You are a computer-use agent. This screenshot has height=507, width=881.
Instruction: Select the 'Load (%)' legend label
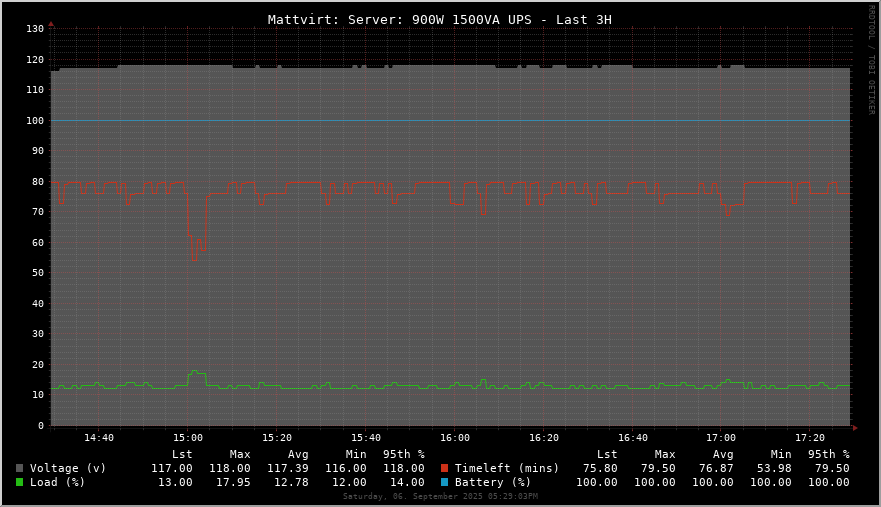[x=57, y=482]
